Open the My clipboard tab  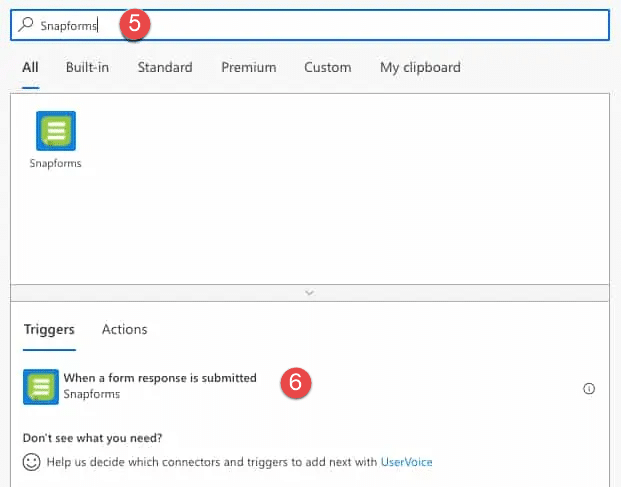pos(420,67)
